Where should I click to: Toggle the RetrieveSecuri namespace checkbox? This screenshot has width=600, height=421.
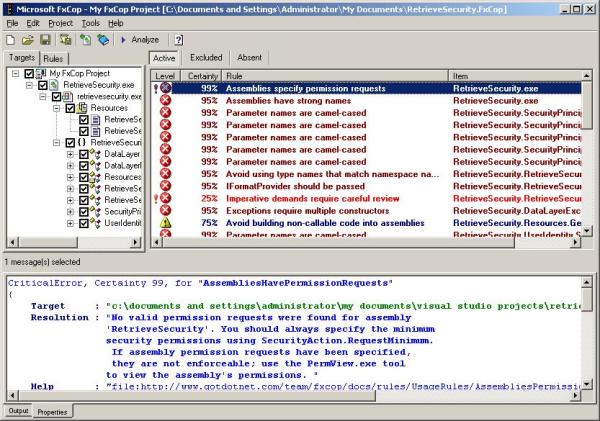pyautogui.click(x=70, y=143)
